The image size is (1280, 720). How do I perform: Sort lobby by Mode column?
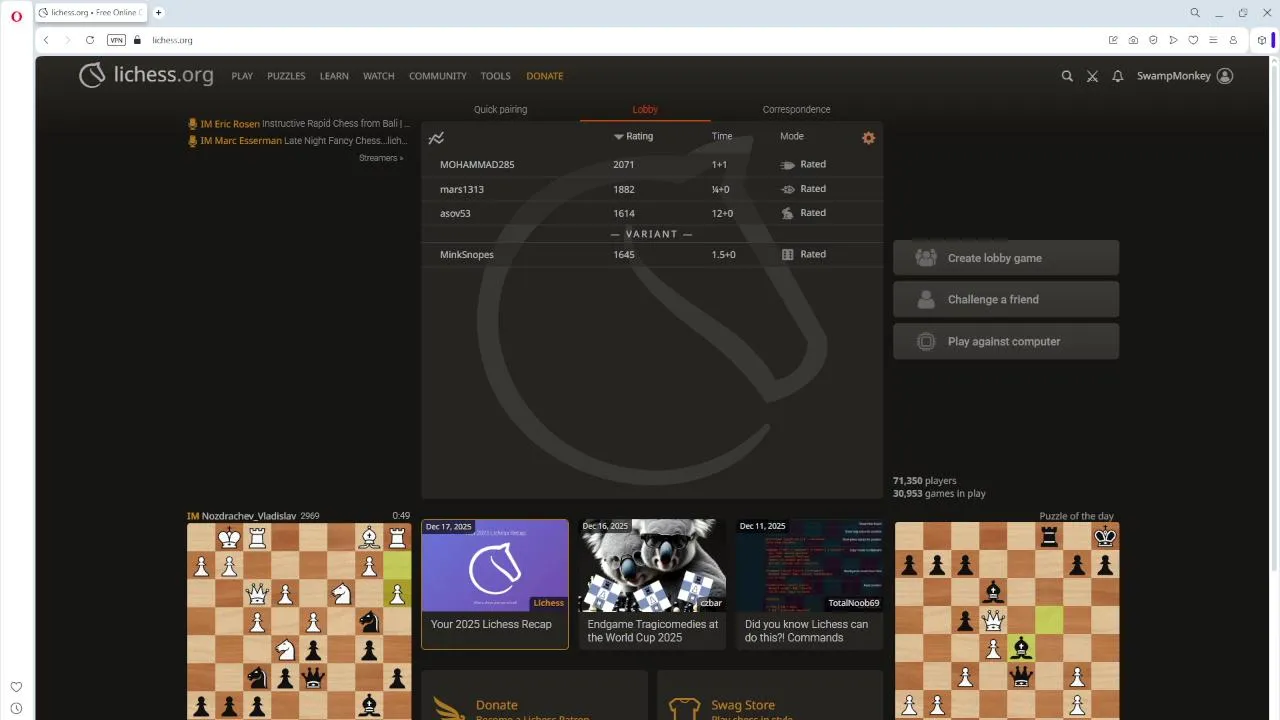(792, 136)
